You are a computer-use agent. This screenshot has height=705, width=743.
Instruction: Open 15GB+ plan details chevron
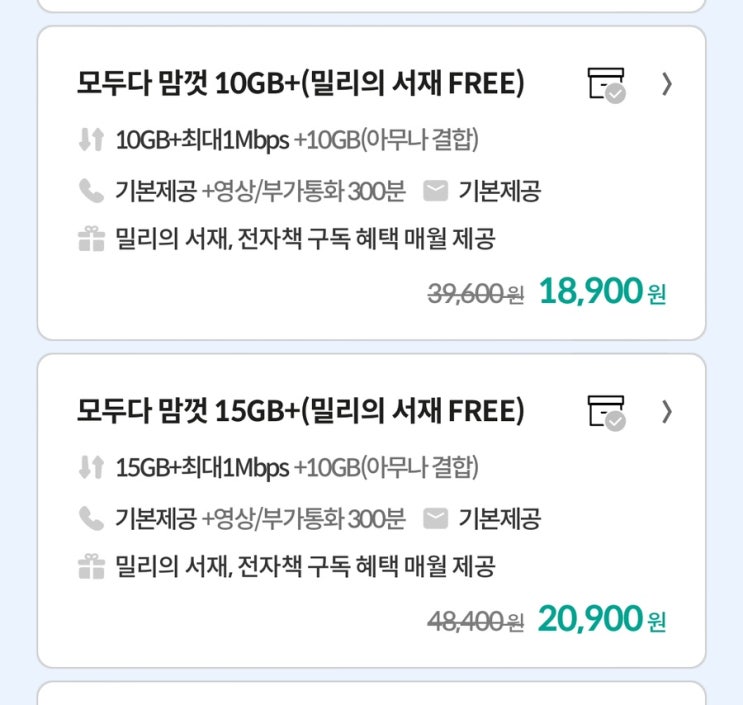tap(667, 412)
